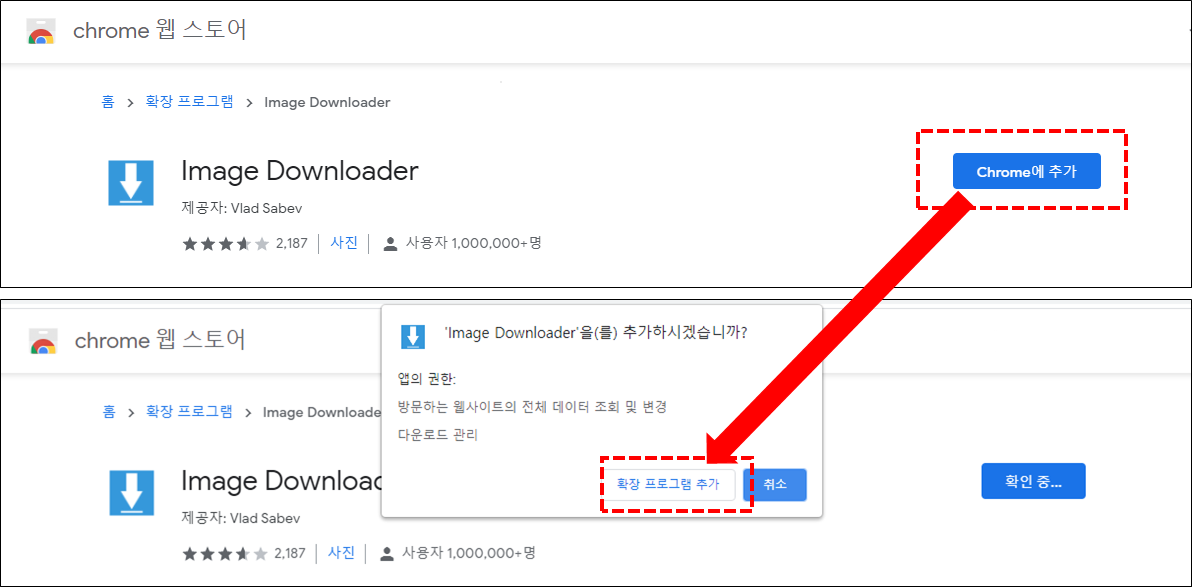Click 방문하는 웹사이트의 전체 데이터 permission text
The image size is (1192, 587).
pyautogui.click(x=532, y=407)
